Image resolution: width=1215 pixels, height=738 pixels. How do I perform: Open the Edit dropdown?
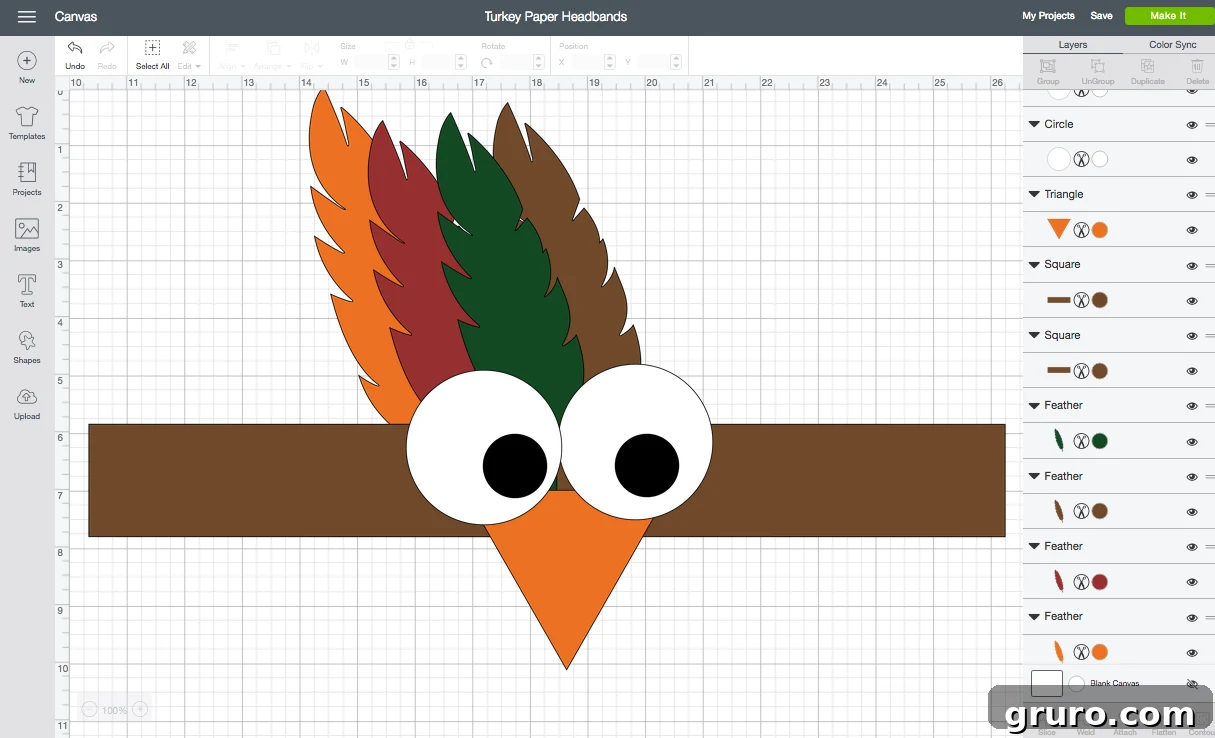189,54
